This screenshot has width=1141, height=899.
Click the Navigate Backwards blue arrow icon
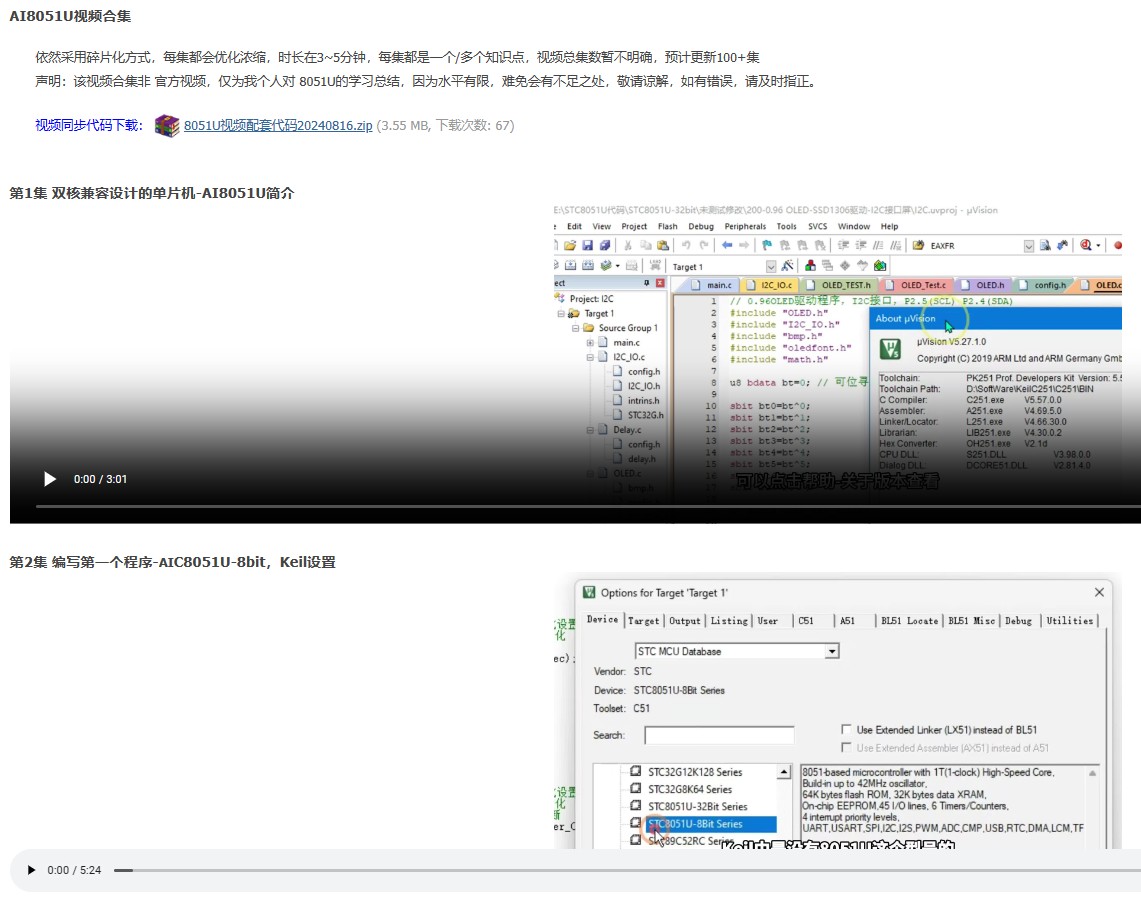coord(726,245)
